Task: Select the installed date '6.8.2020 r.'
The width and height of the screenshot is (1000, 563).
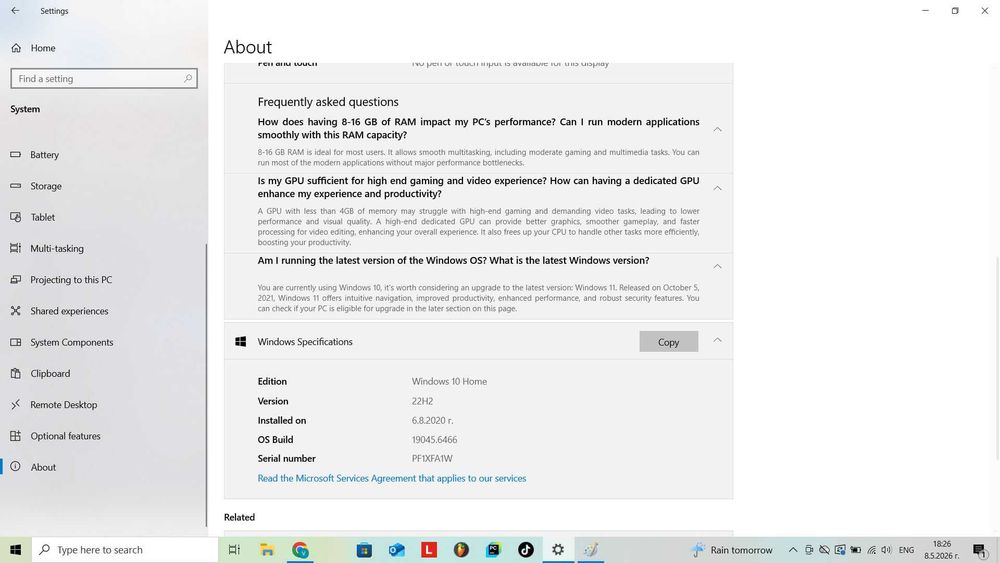Action: 432,420
